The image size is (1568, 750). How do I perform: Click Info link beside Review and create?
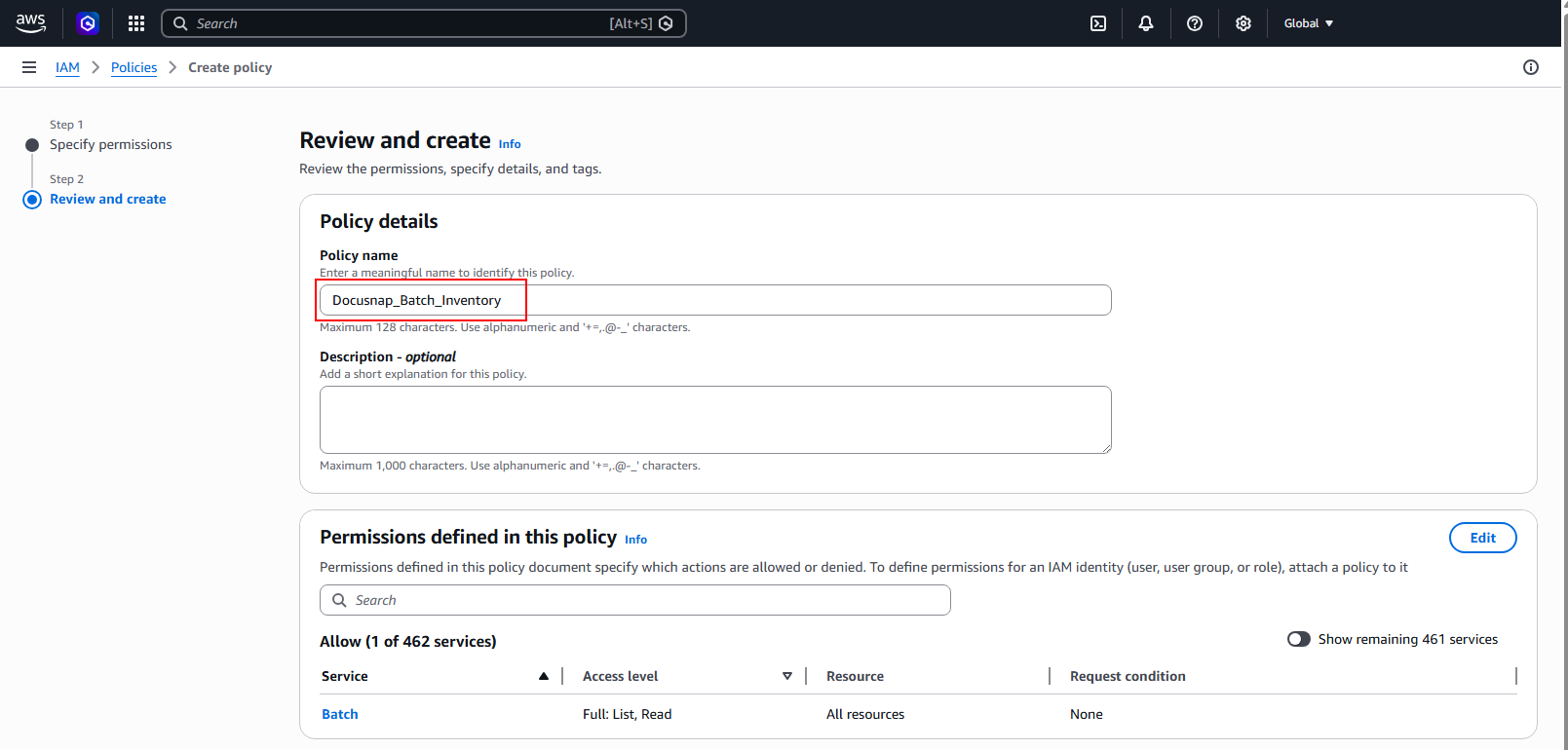(x=510, y=144)
